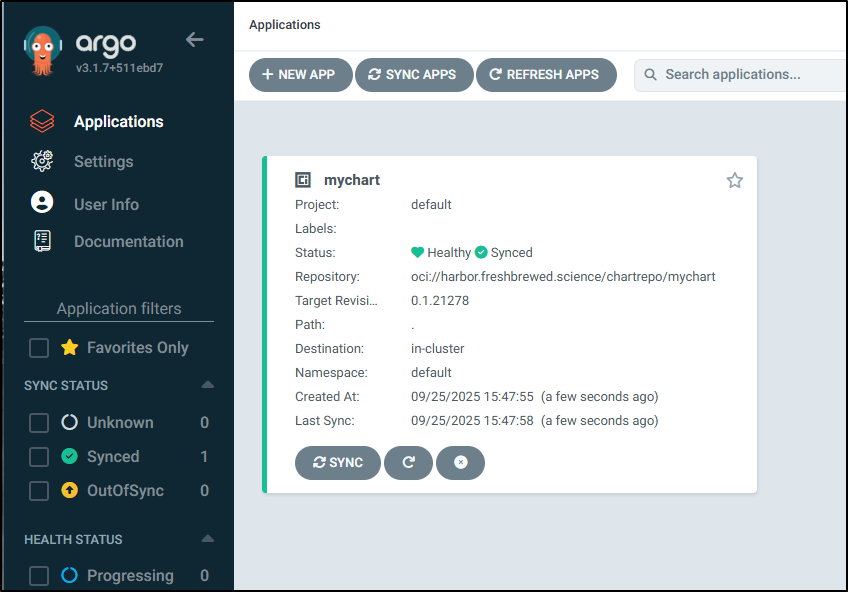This screenshot has height=592, width=848.
Task: Click the New App button
Action: click(x=300, y=75)
